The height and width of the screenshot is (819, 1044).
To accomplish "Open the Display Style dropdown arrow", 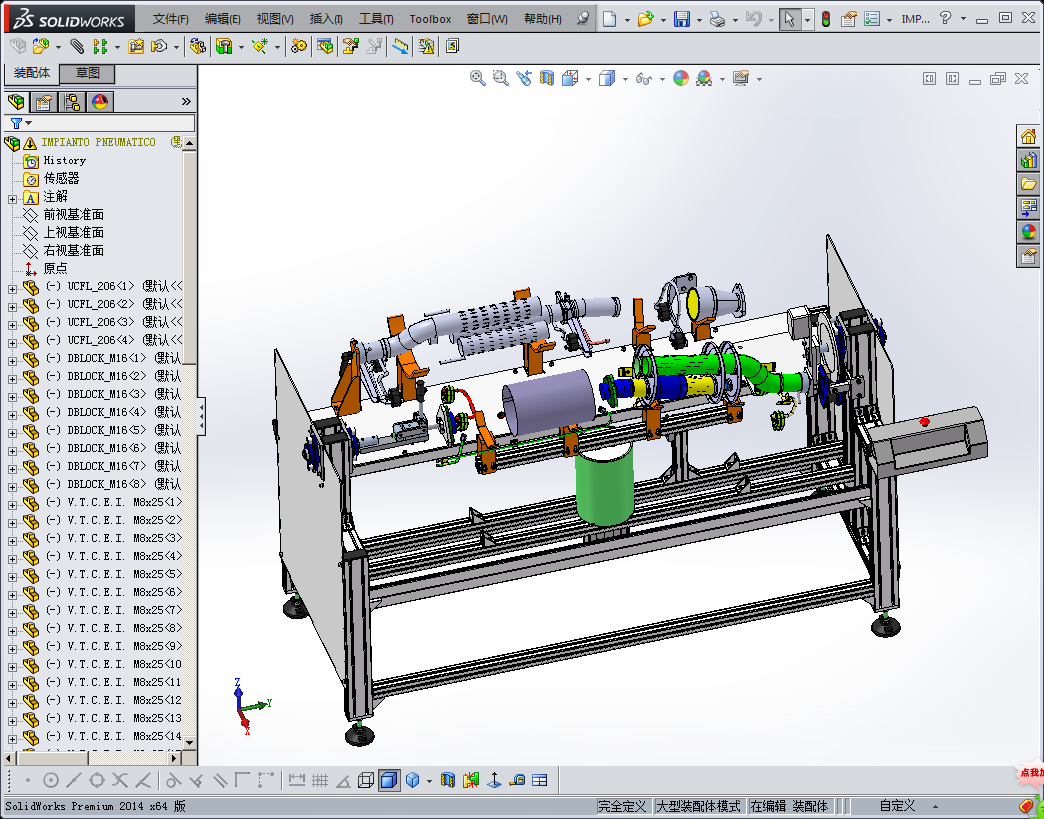I will tap(625, 79).
